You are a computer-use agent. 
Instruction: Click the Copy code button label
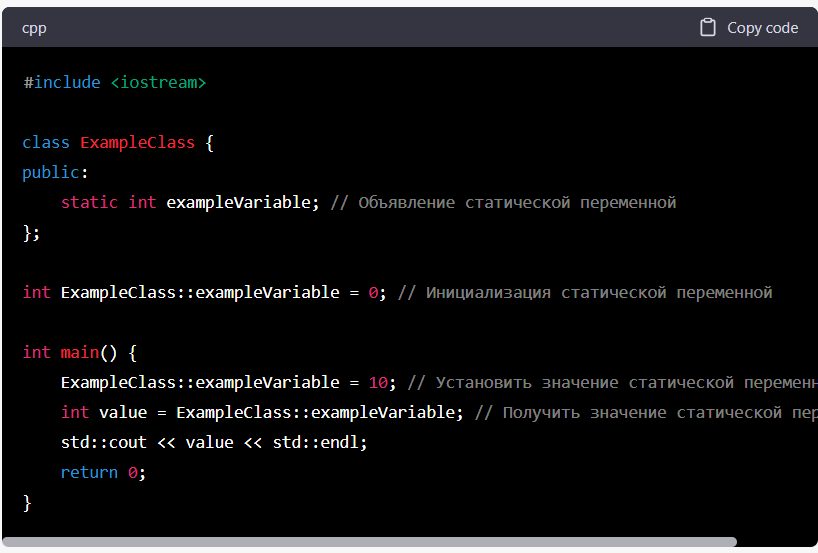762,28
